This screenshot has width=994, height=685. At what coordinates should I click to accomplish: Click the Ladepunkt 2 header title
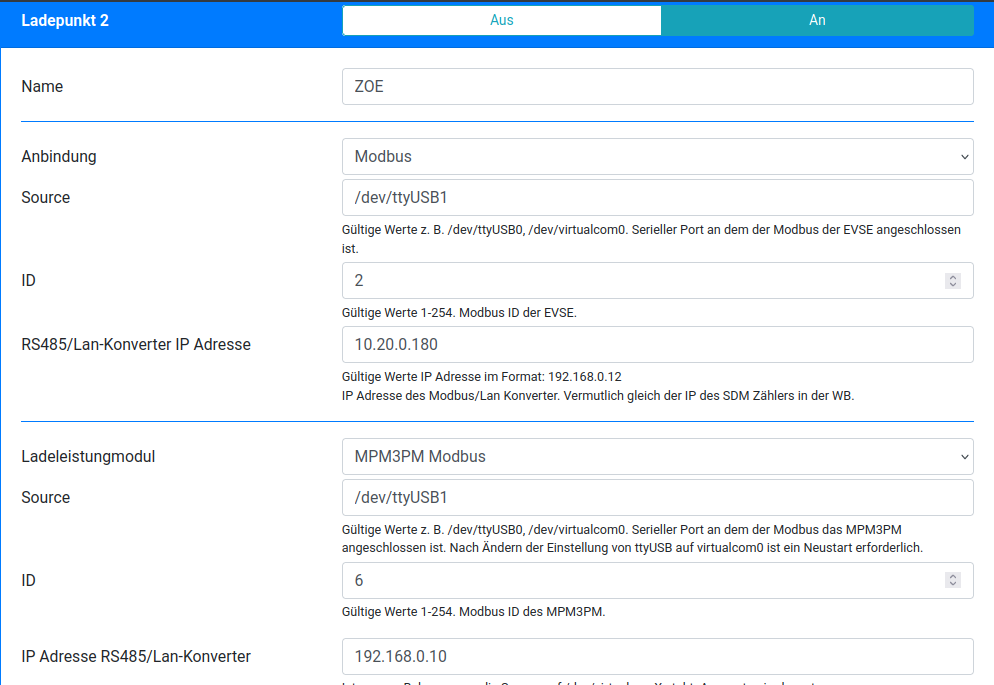pyautogui.click(x=65, y=20)
